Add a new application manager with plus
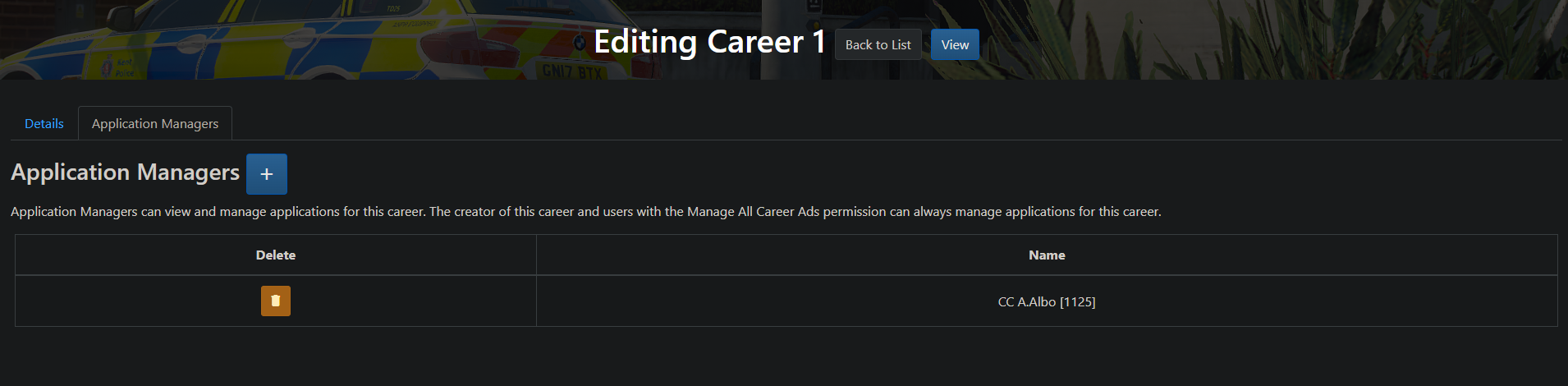 pyautogui.click(x=267, y=174)
